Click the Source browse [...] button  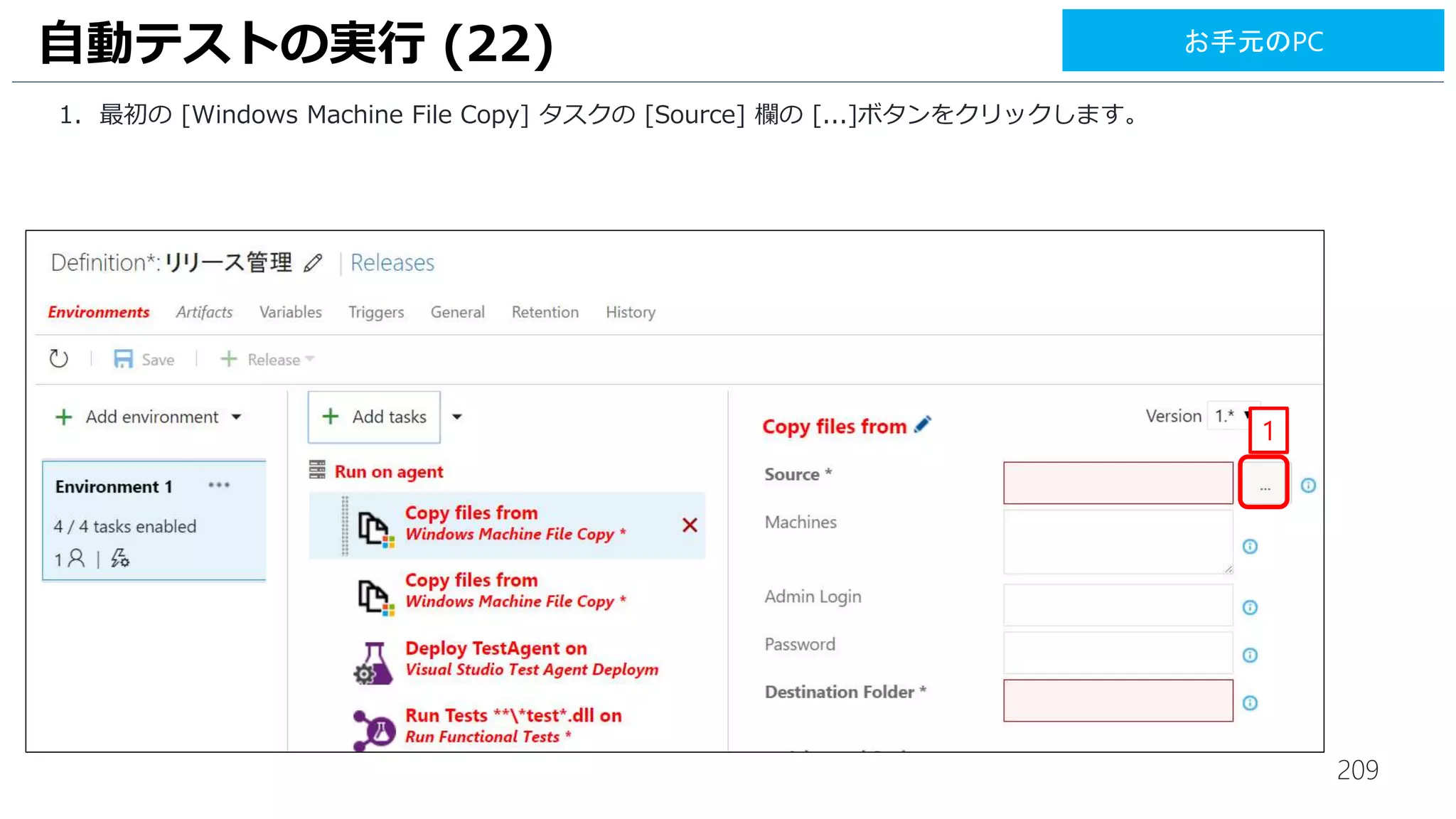pyautogui.click(x=1264, y=483)
